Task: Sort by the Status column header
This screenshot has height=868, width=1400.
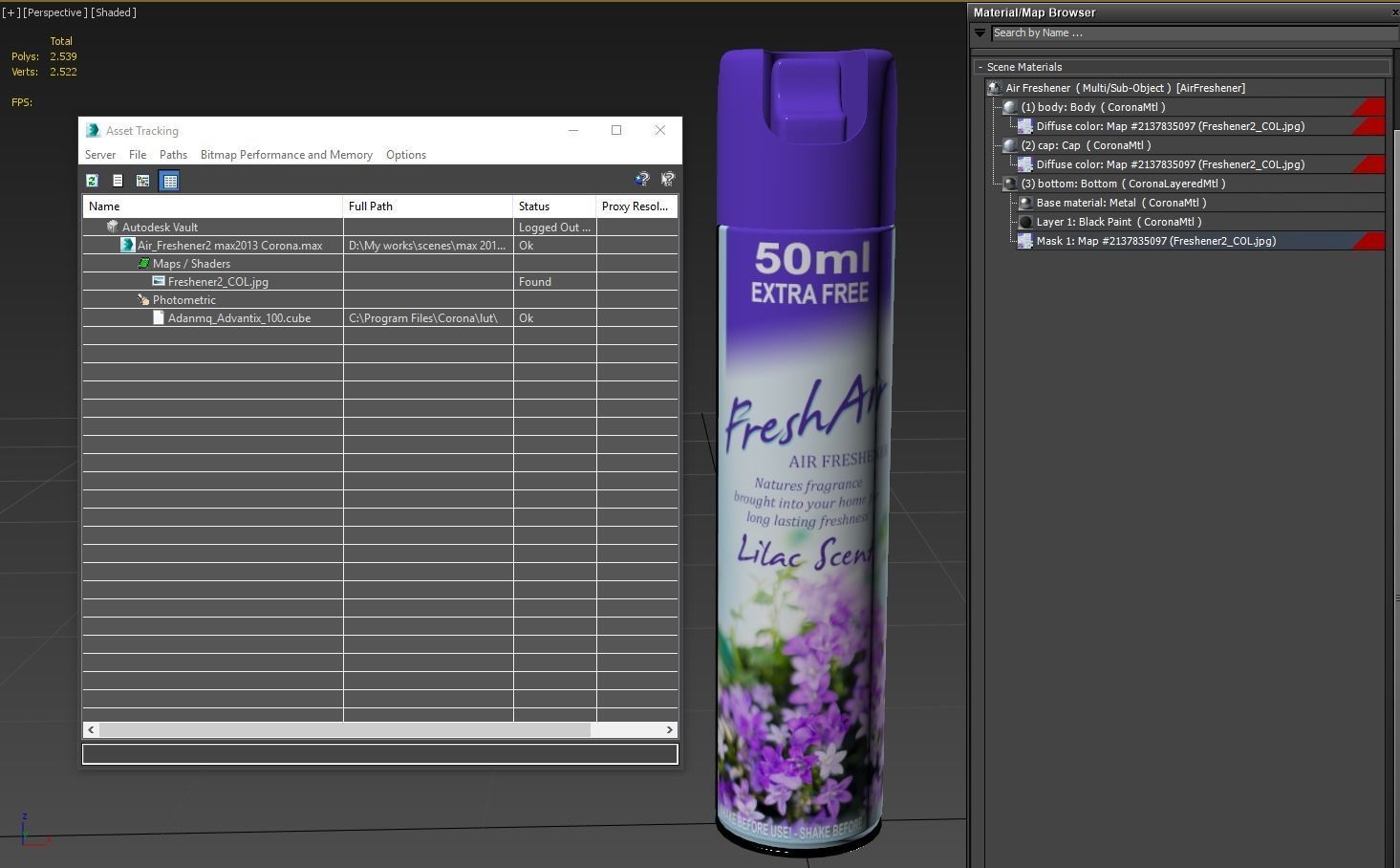Action: point(554,206)
